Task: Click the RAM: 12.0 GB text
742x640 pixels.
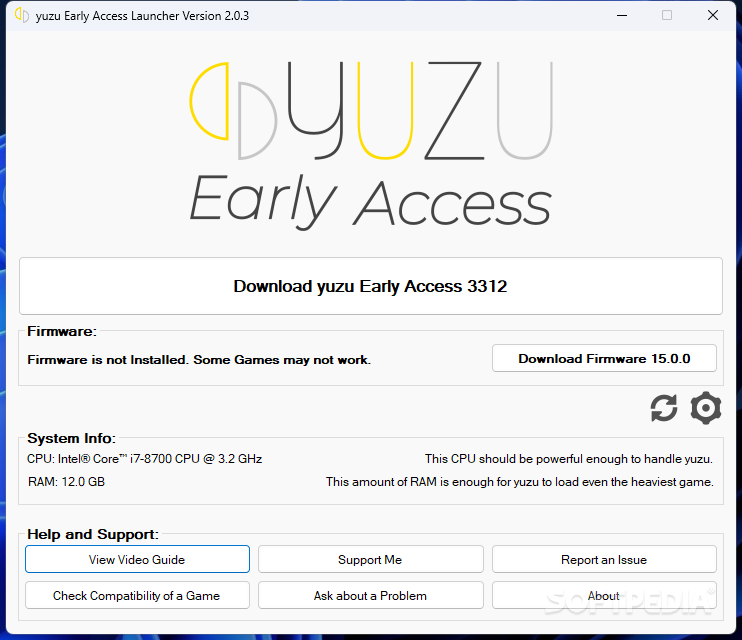Action: [66, 482]
